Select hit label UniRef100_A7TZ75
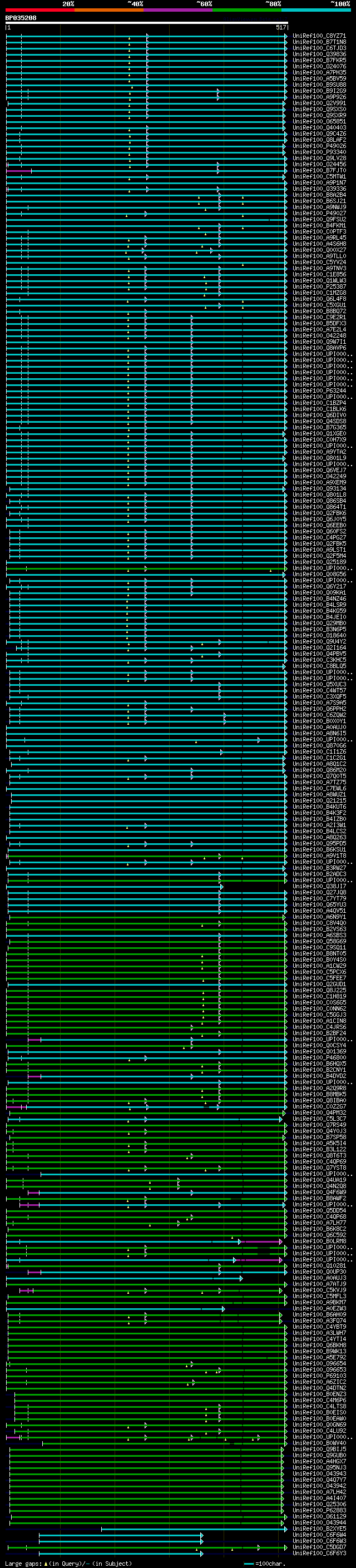The image size is (356, 1568). click(x=319, y=782)
